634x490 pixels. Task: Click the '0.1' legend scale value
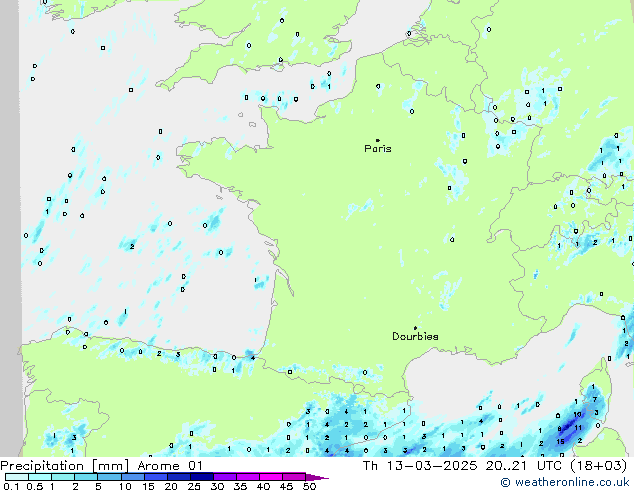(x=11, y=486)
